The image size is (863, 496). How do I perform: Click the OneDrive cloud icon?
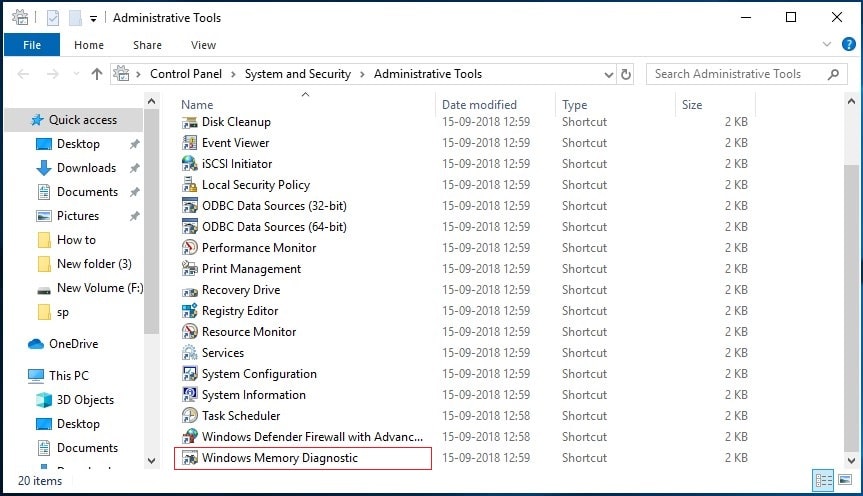pos(36,344)
